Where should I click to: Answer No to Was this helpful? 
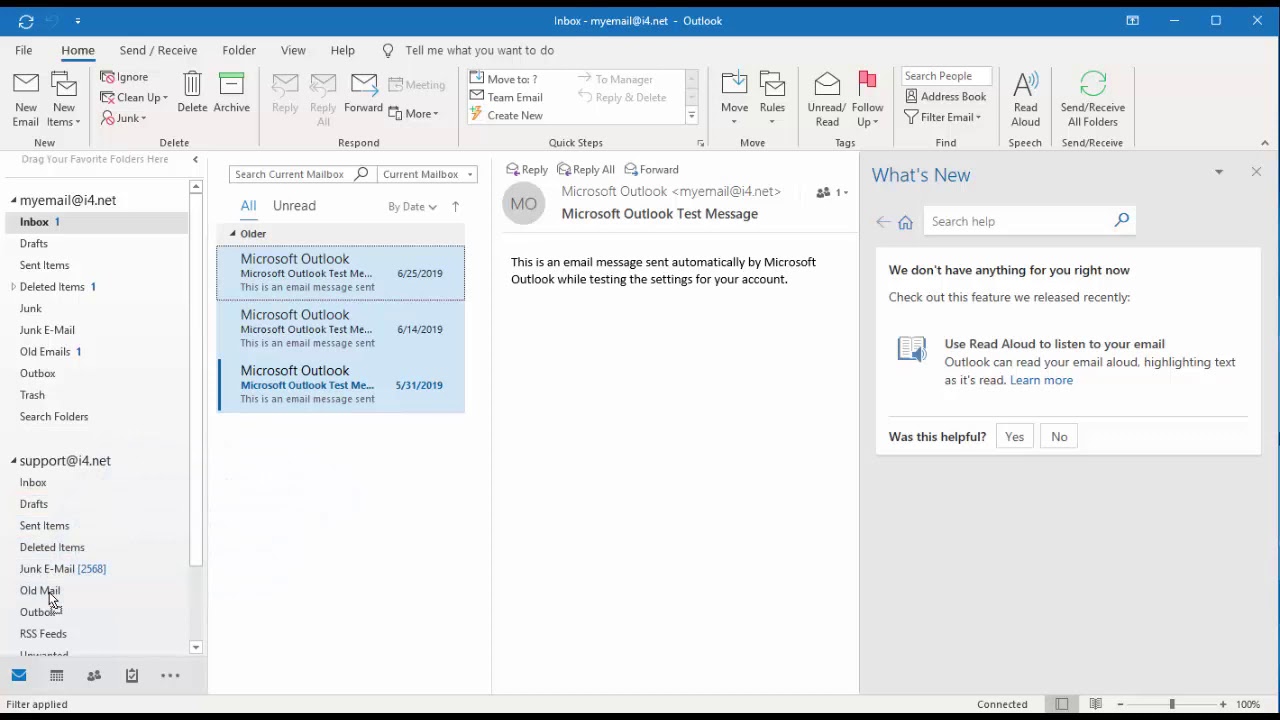coord(1059,437)
